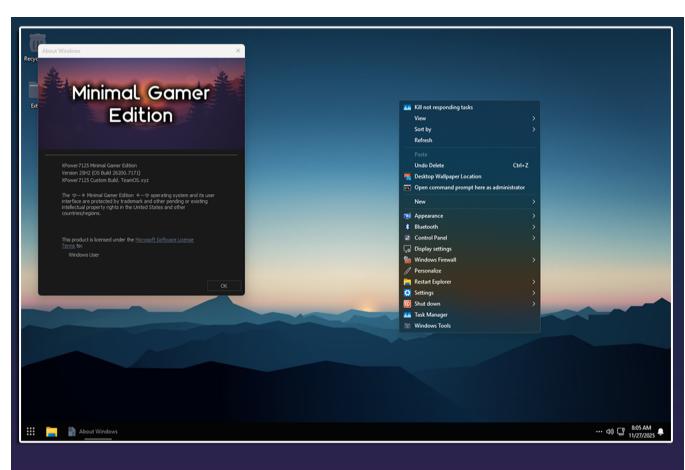The image size is (685, 470).
Task: Click the Settings gear icon in the menu
Action: 407,293
